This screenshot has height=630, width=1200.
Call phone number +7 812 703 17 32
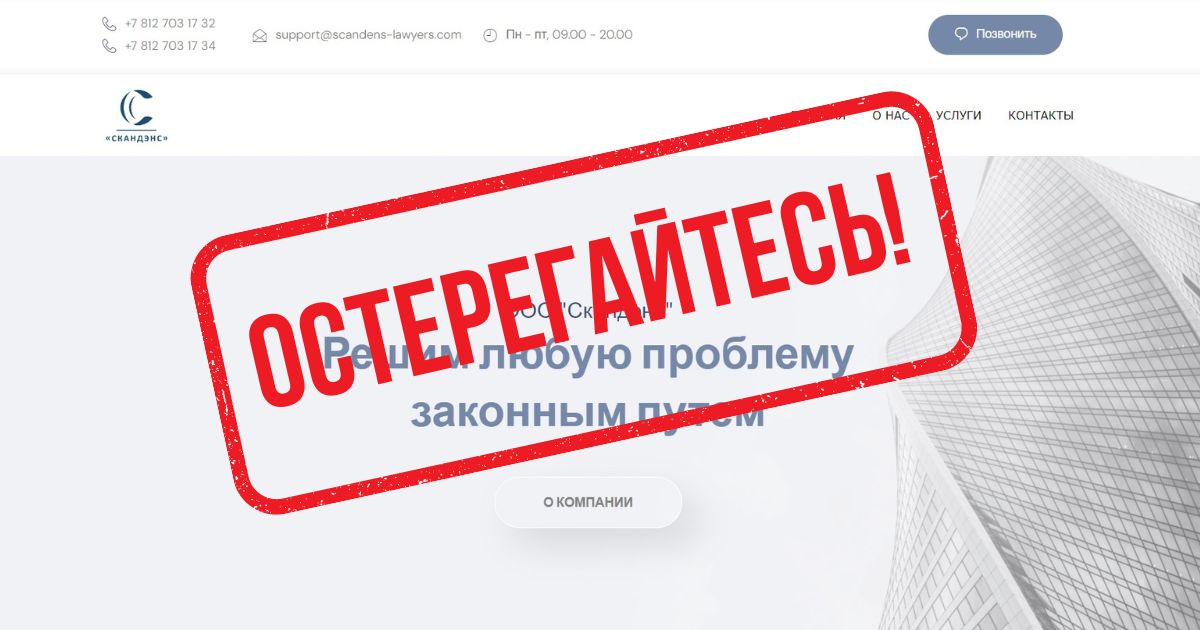coord(170,23)
